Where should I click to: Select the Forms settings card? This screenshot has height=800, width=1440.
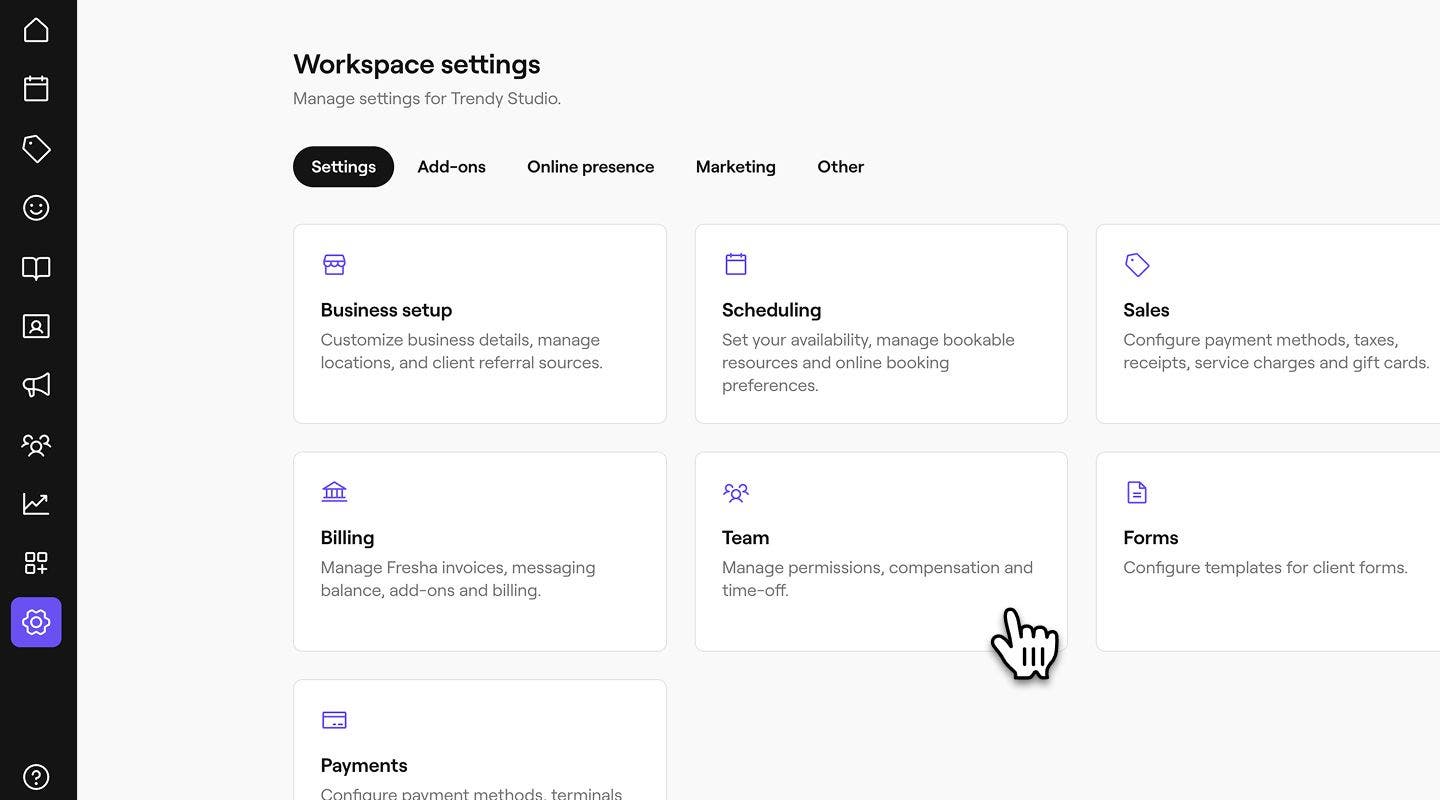click(x=1267, y=552)
